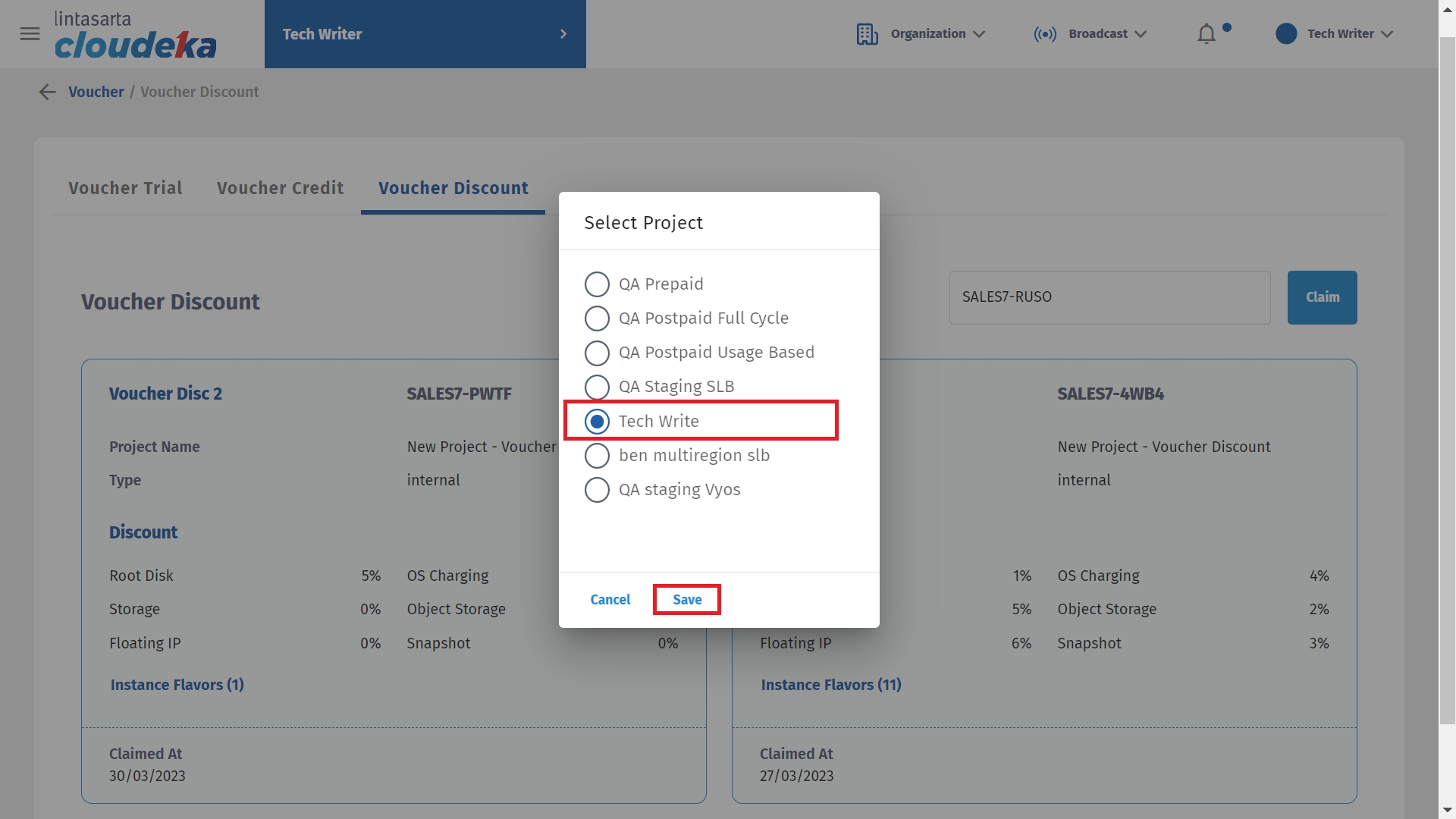Expand the Broadcast dropdown

1141,34
